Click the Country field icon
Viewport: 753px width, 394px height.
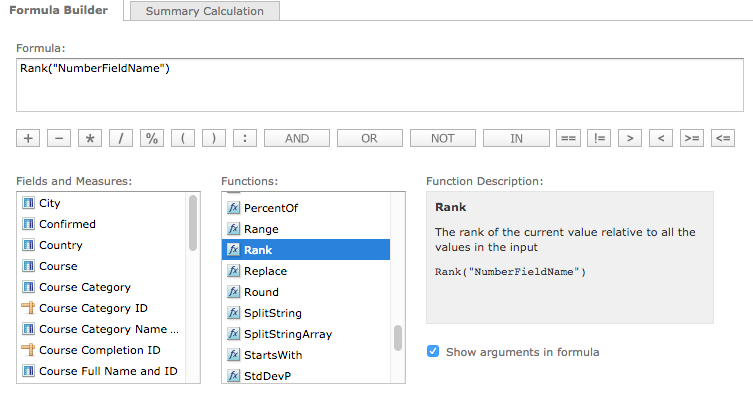[28, 245]
